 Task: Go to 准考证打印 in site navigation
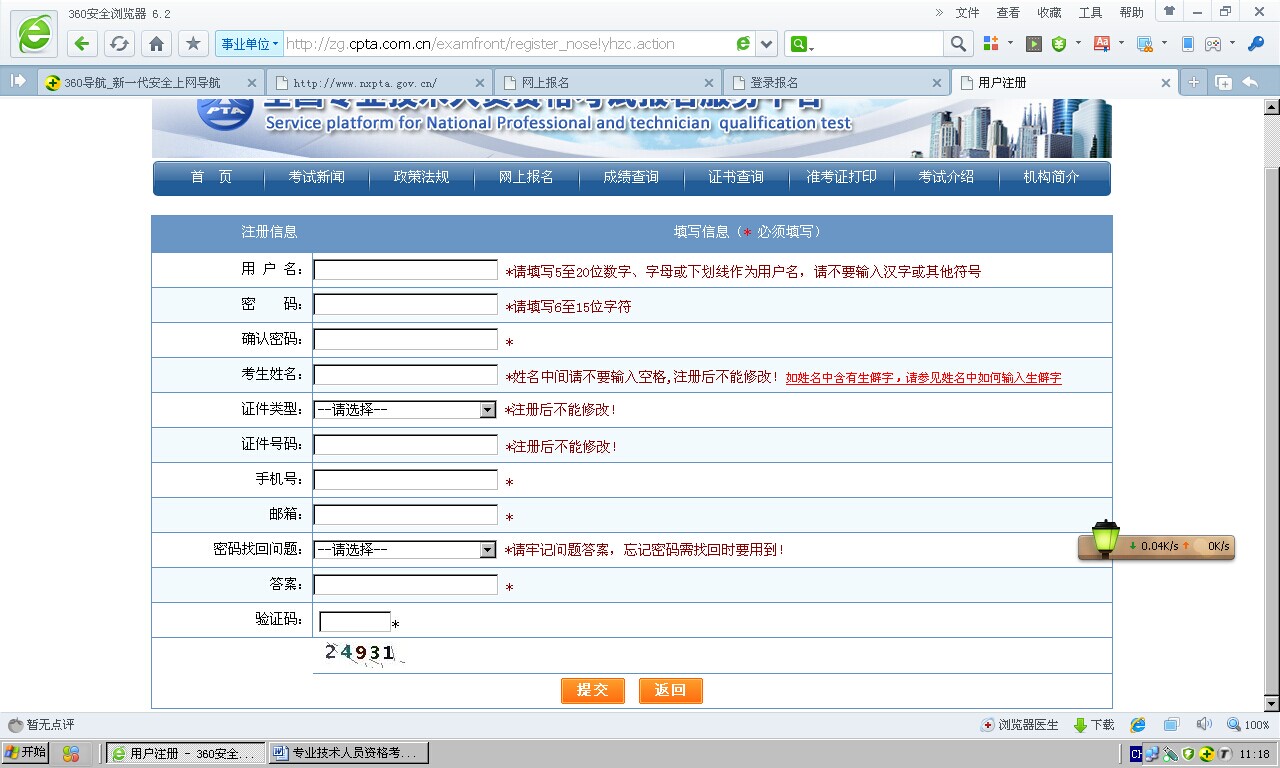(x=841, y=177)
